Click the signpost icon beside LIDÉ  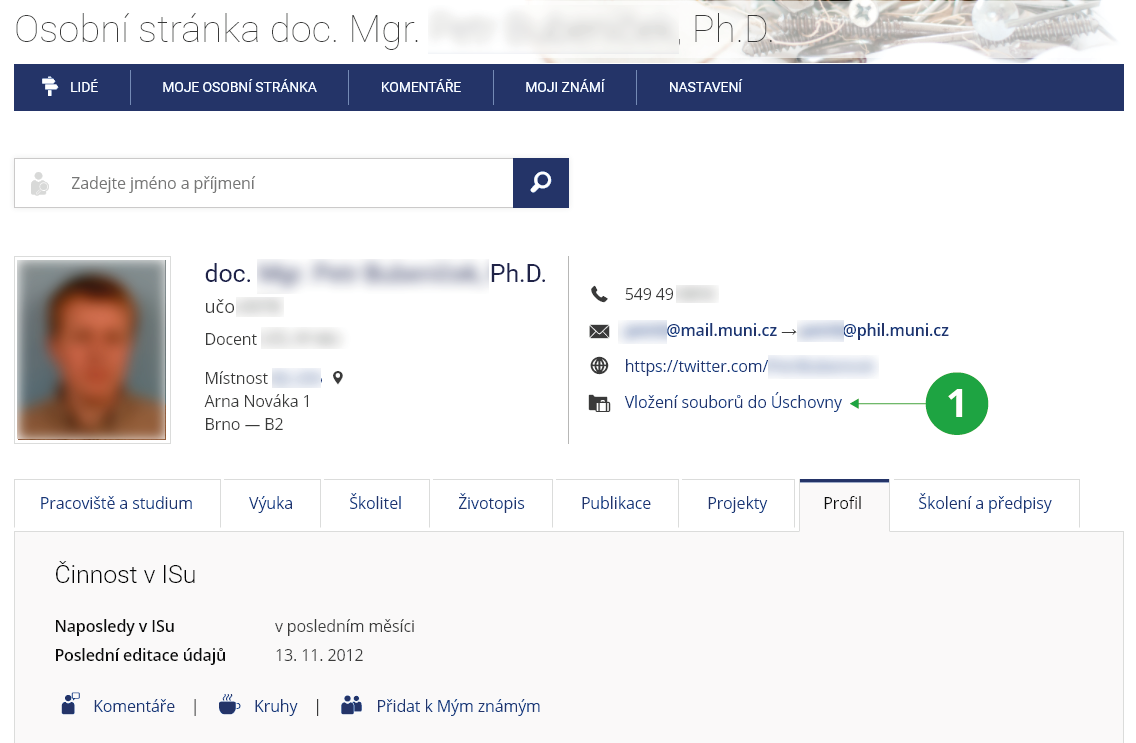[50, 87]
